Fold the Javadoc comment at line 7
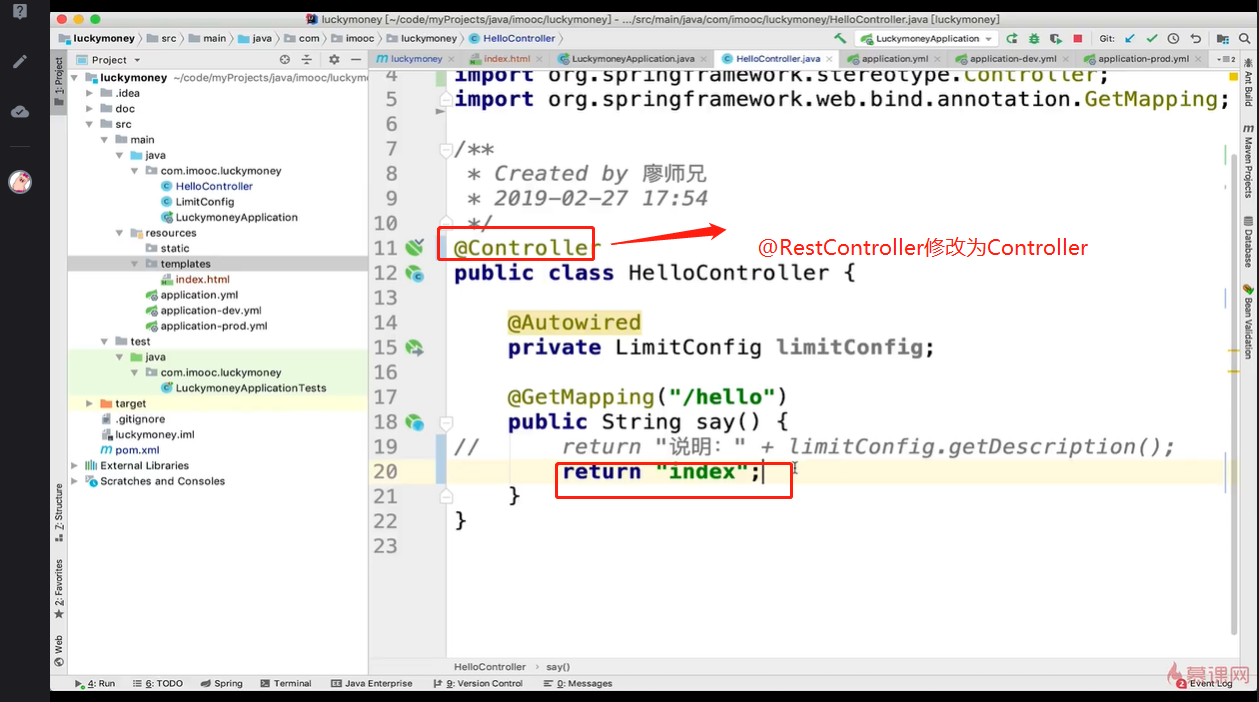This screenshot has height=702, width=1259. (447, 150)
